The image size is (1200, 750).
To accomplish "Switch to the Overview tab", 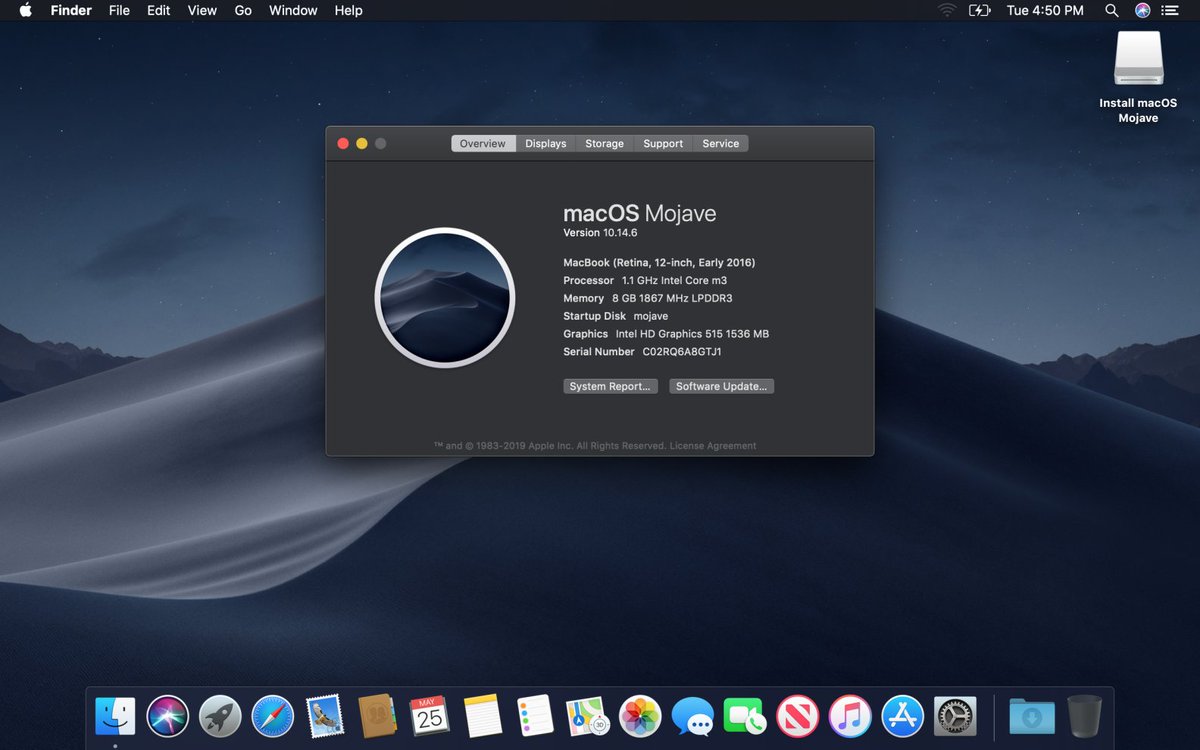I will point(483,143).
